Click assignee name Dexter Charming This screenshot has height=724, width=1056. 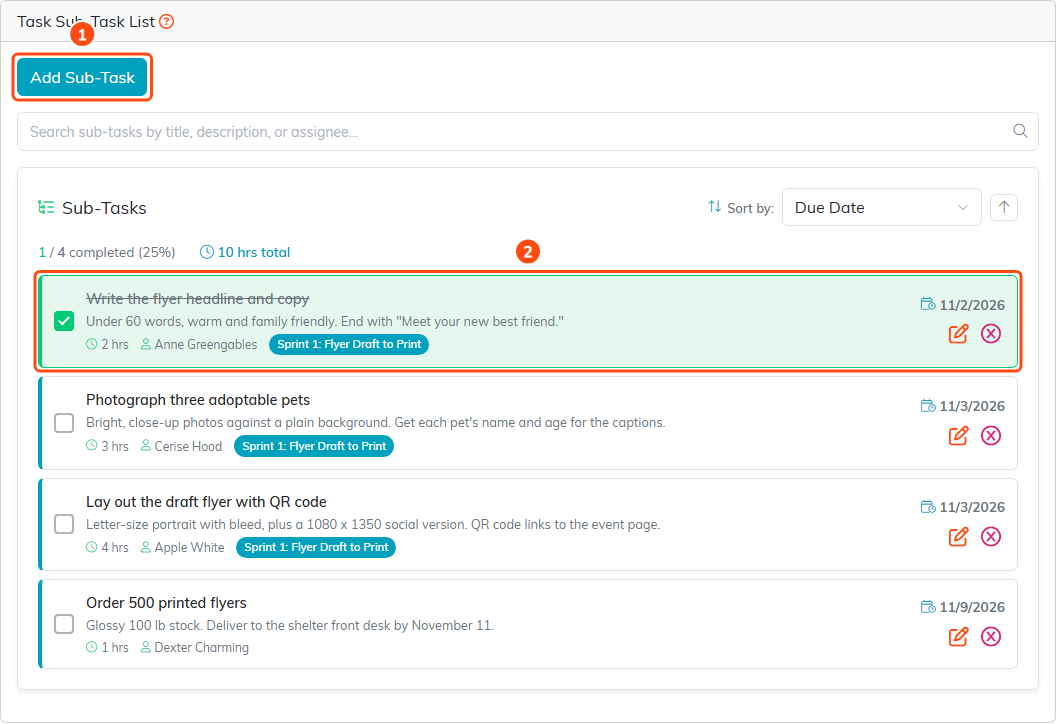tap(201, 647)
